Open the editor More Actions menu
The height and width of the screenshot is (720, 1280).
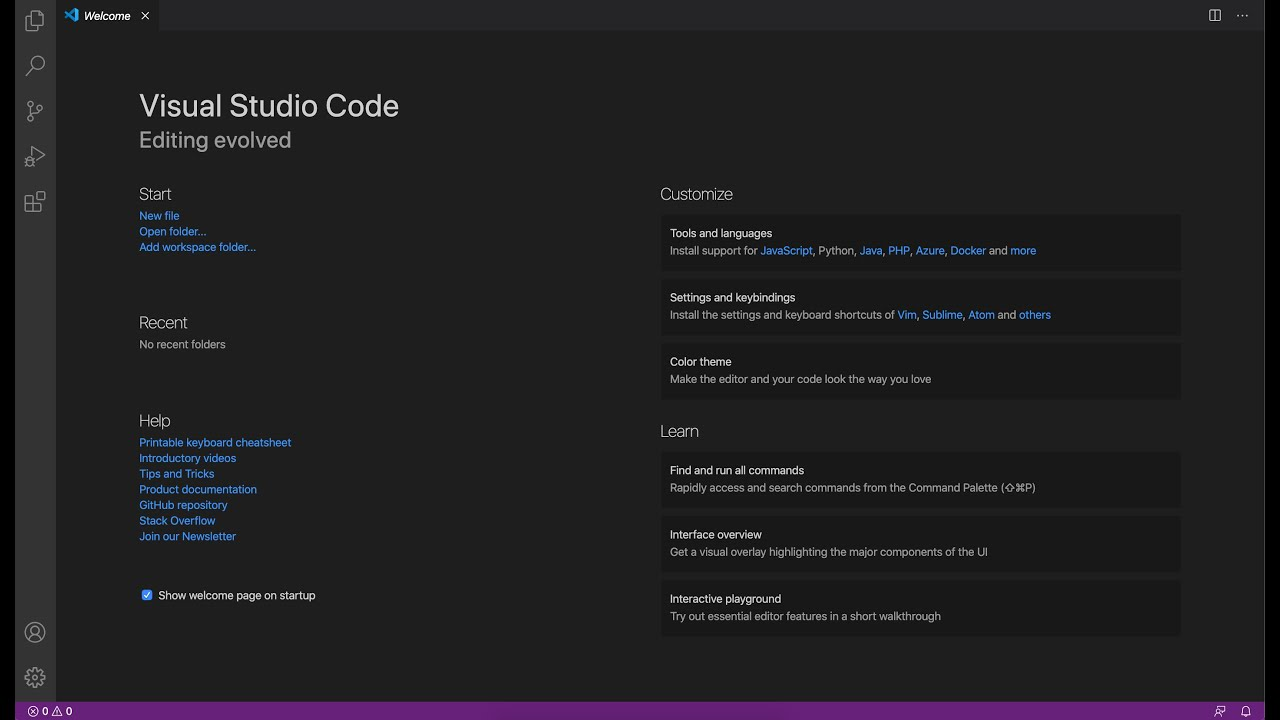[1242, 15]
